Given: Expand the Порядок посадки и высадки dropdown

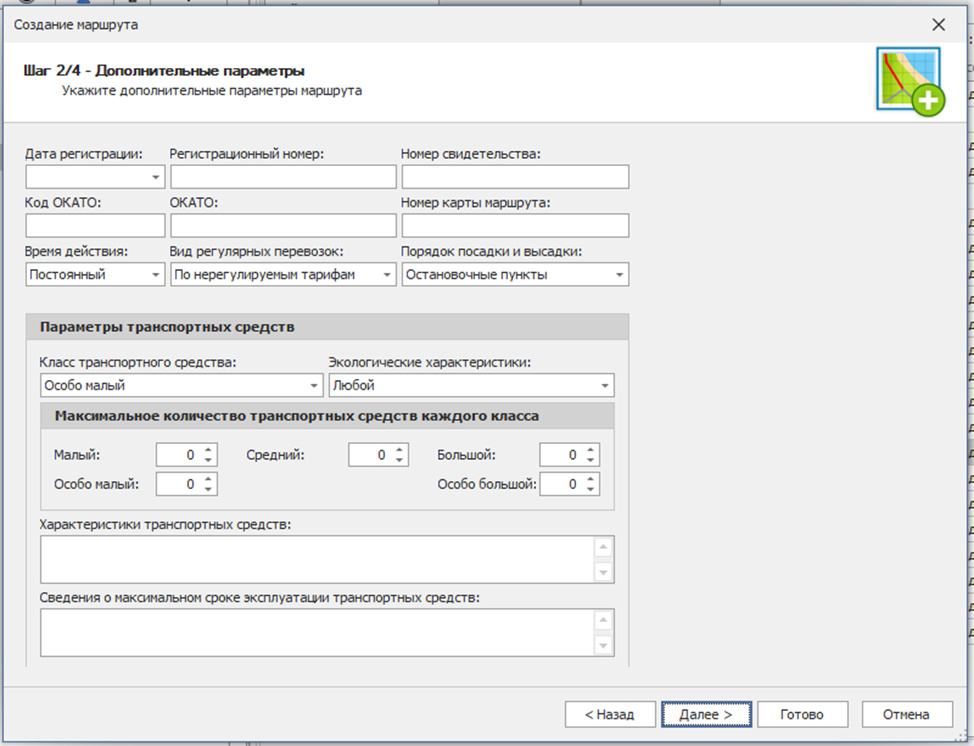Looking at the screenshot, I should click(x=620, y=275).
